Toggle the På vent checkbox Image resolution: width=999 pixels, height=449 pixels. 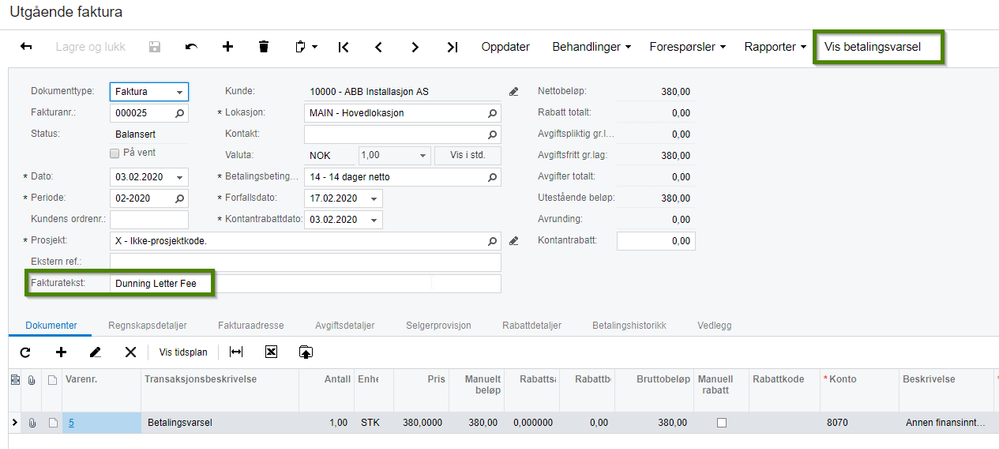coord(114,153)
